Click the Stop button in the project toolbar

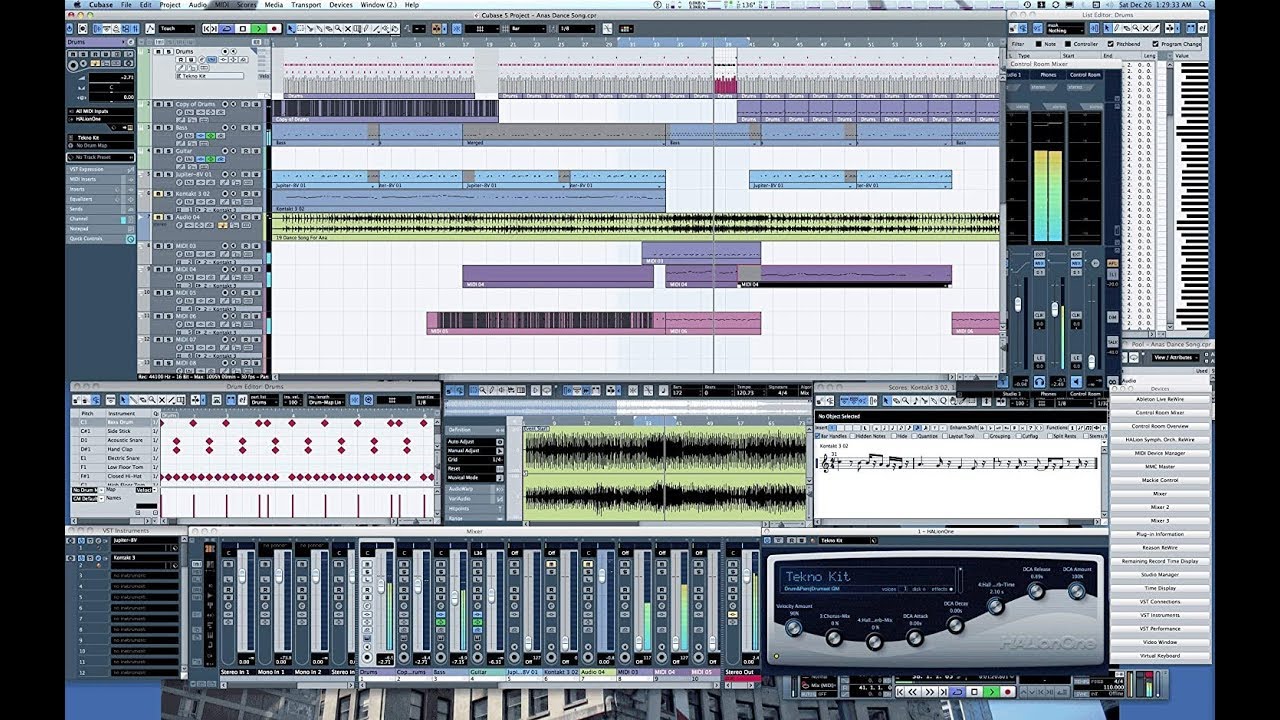(243, 29)
